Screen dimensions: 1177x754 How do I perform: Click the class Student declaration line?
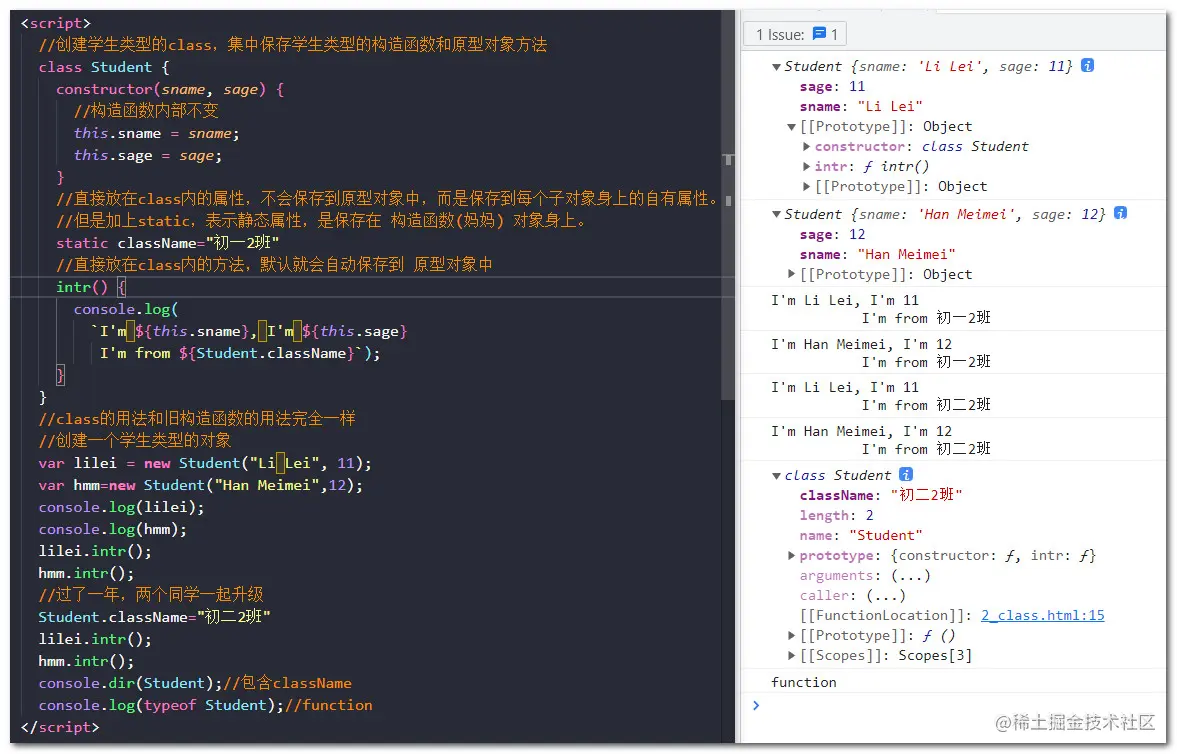coord(104,68)
